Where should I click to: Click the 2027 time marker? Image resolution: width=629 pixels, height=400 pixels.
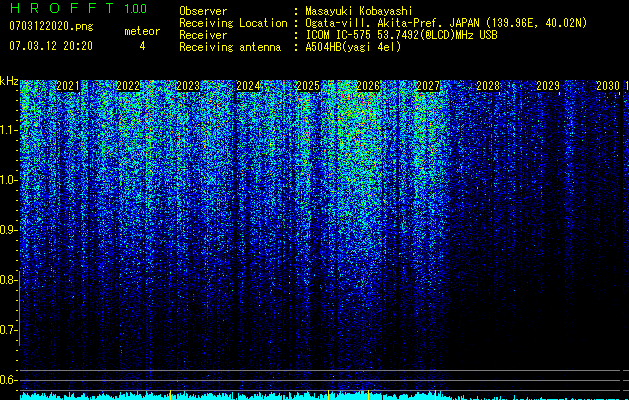coord(428,86)
